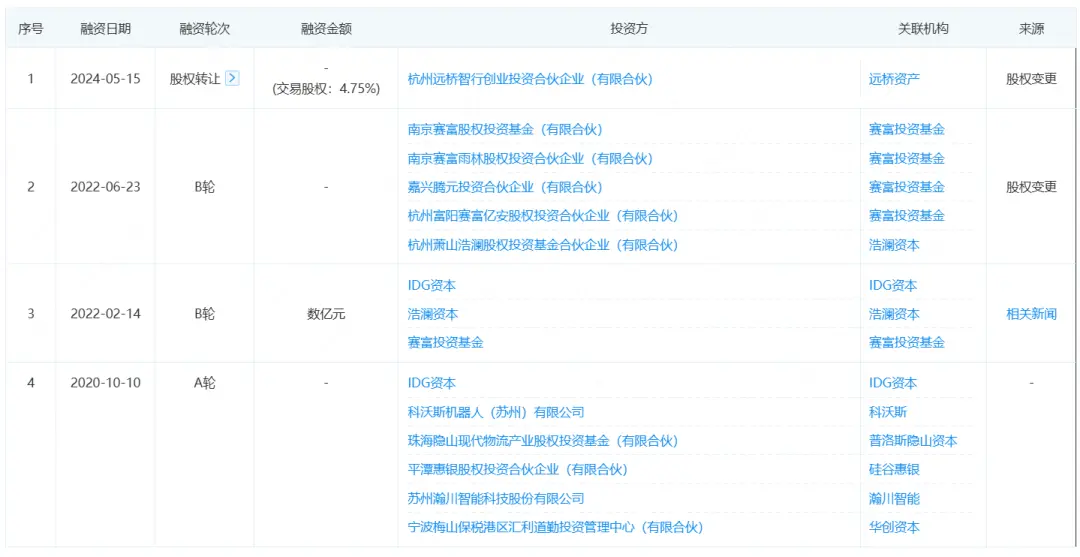Image resolution: width=1080 pixels, height=557 pixels.
Task: Open 浩澜资本 related institution in 2022-02-14 row
Action: click(894, 314)
